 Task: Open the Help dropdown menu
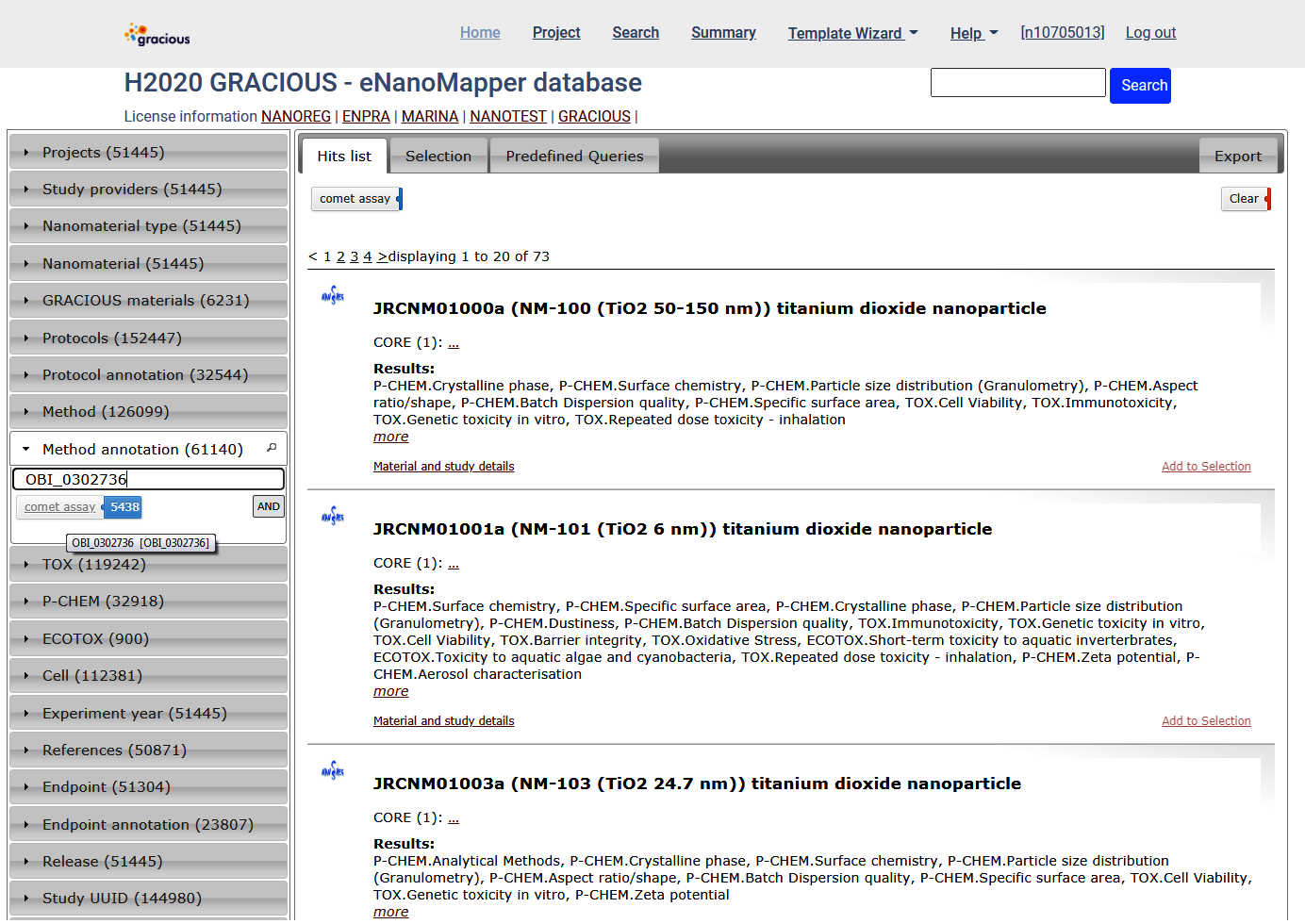point(973,33)
